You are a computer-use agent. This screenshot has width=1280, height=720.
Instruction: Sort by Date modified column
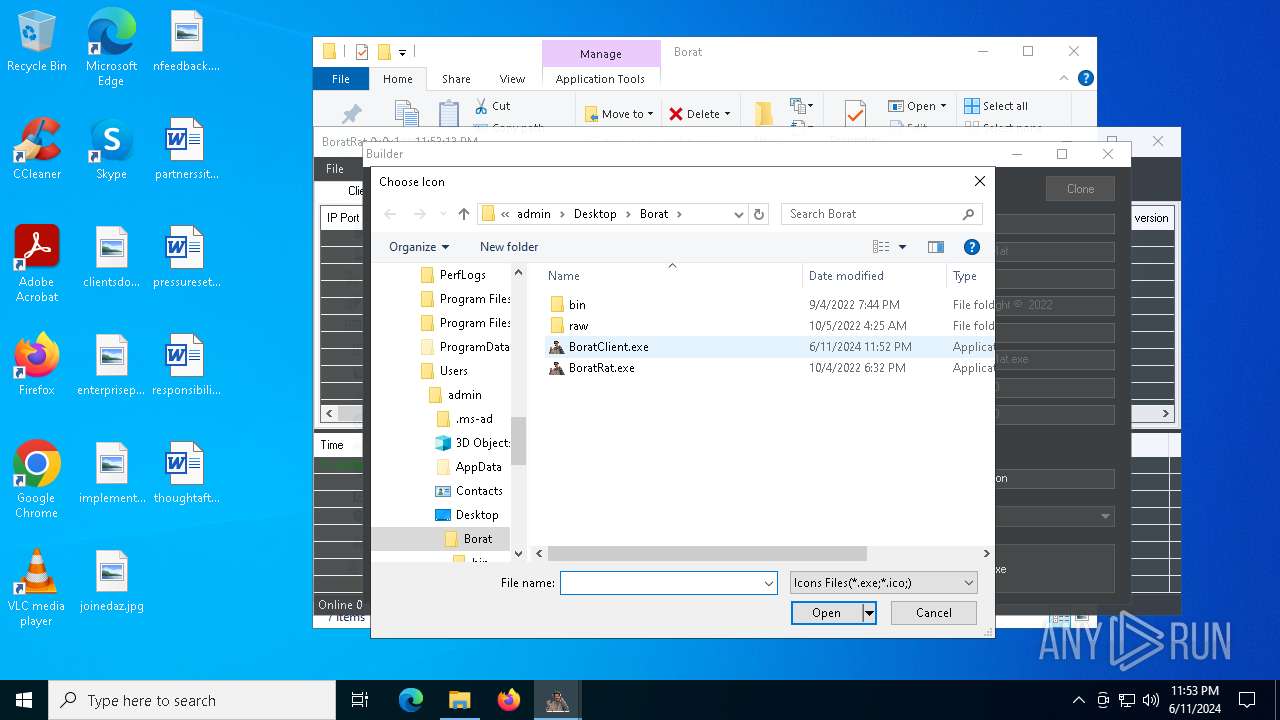874,276
